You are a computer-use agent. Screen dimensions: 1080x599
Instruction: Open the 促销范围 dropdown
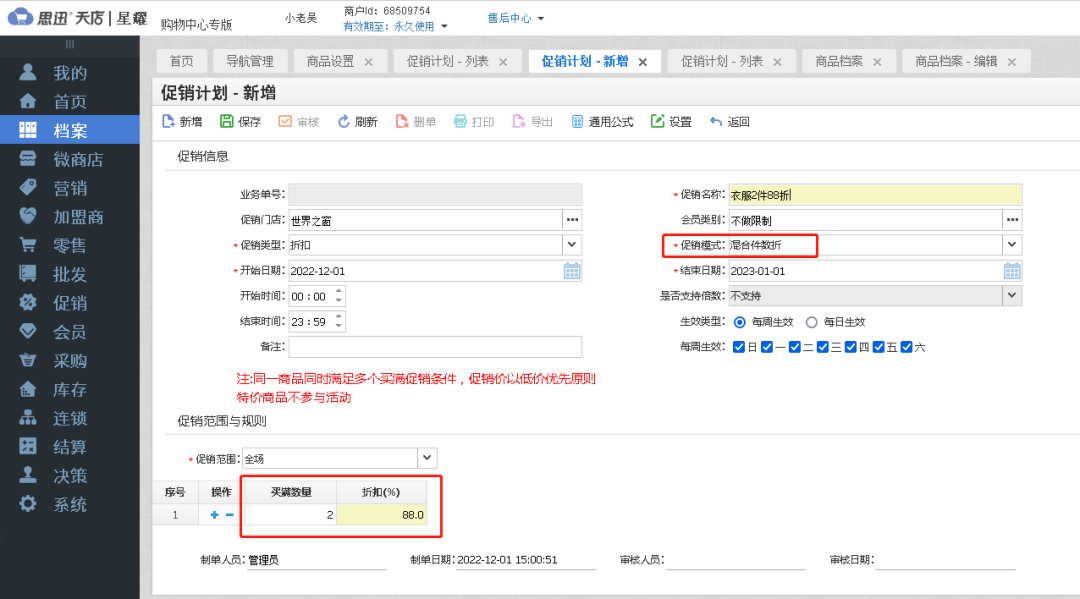428,456
